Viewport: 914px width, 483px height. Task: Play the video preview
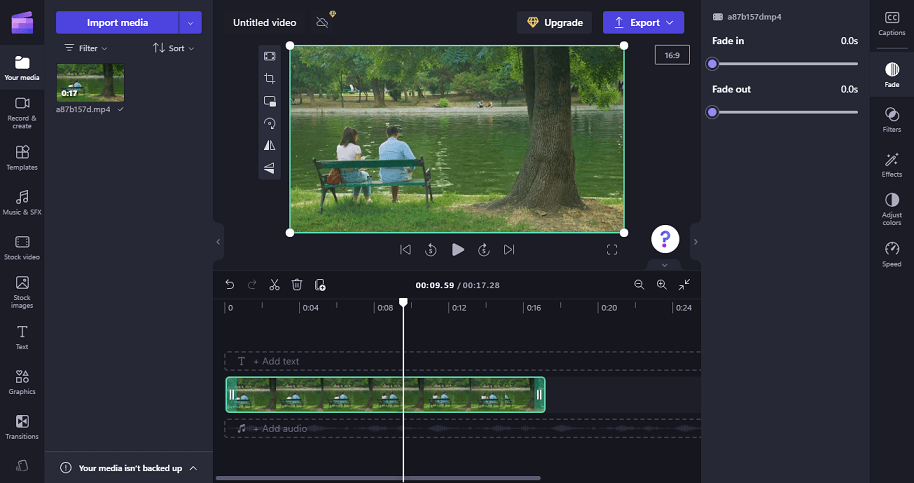458,250
